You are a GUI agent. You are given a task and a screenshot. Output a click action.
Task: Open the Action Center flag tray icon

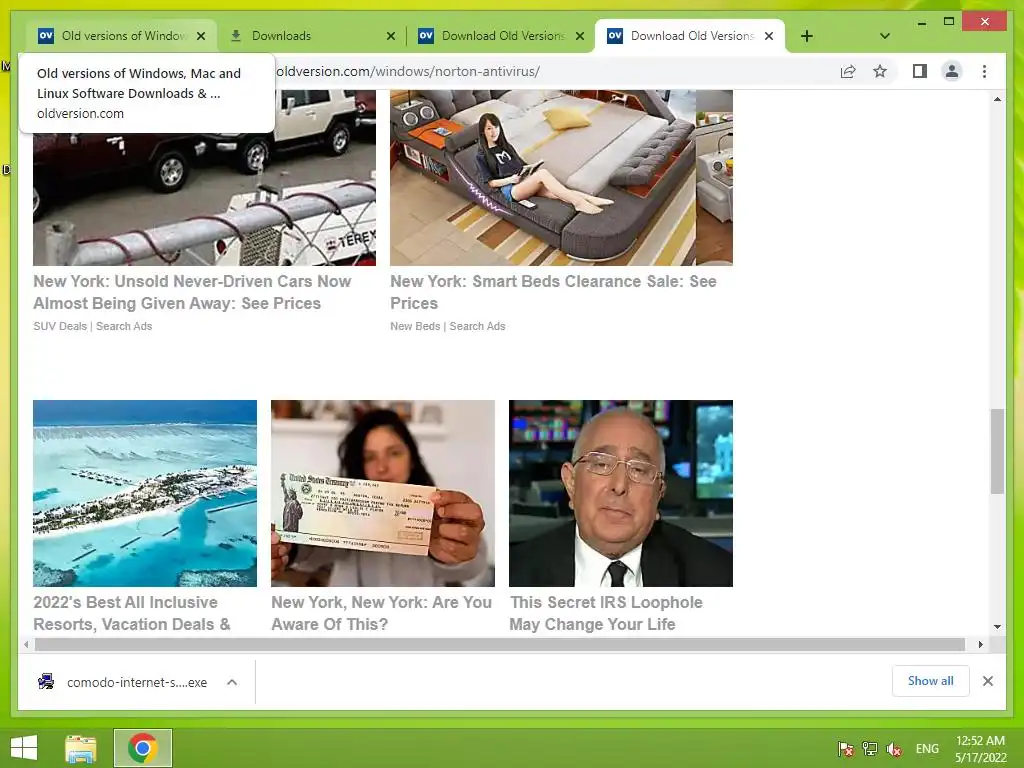[x=846, y=749]
